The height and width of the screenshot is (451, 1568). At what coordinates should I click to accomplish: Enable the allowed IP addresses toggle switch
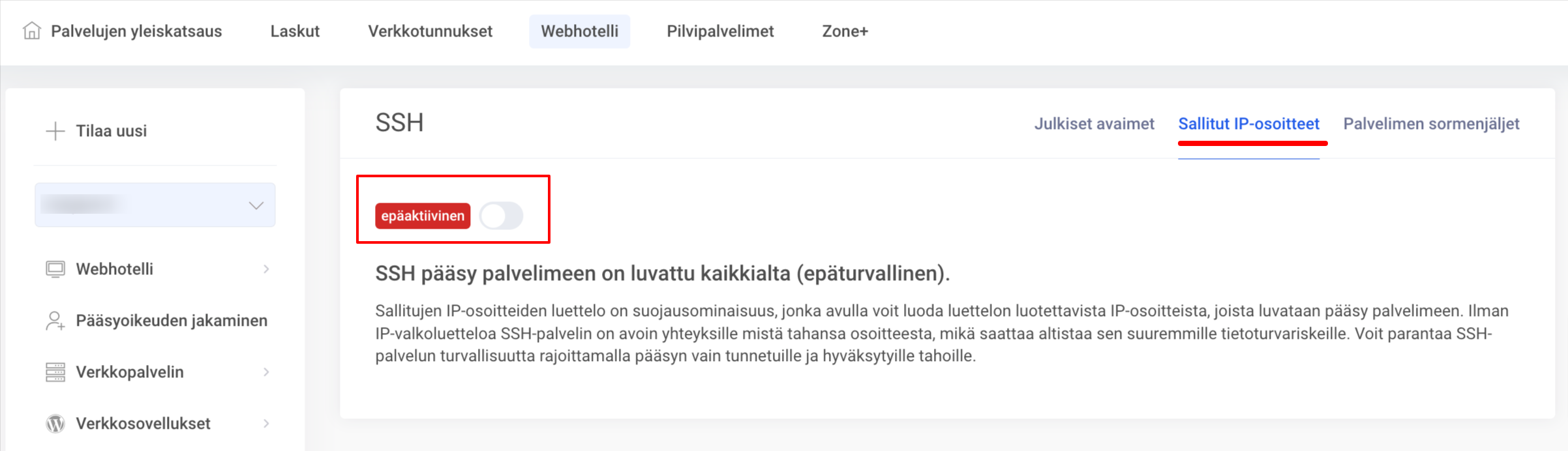[x=501, y=216]
